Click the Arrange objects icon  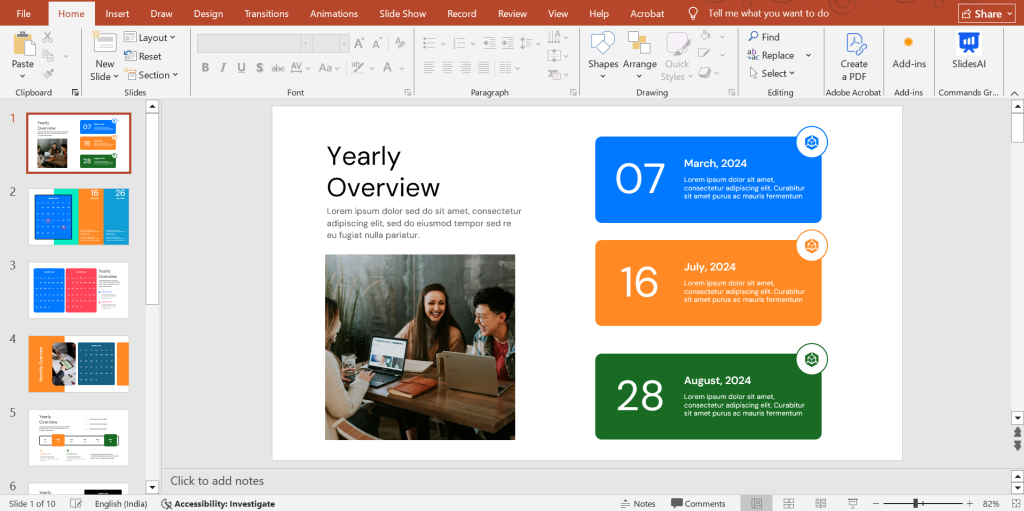(x=639, y=44)
